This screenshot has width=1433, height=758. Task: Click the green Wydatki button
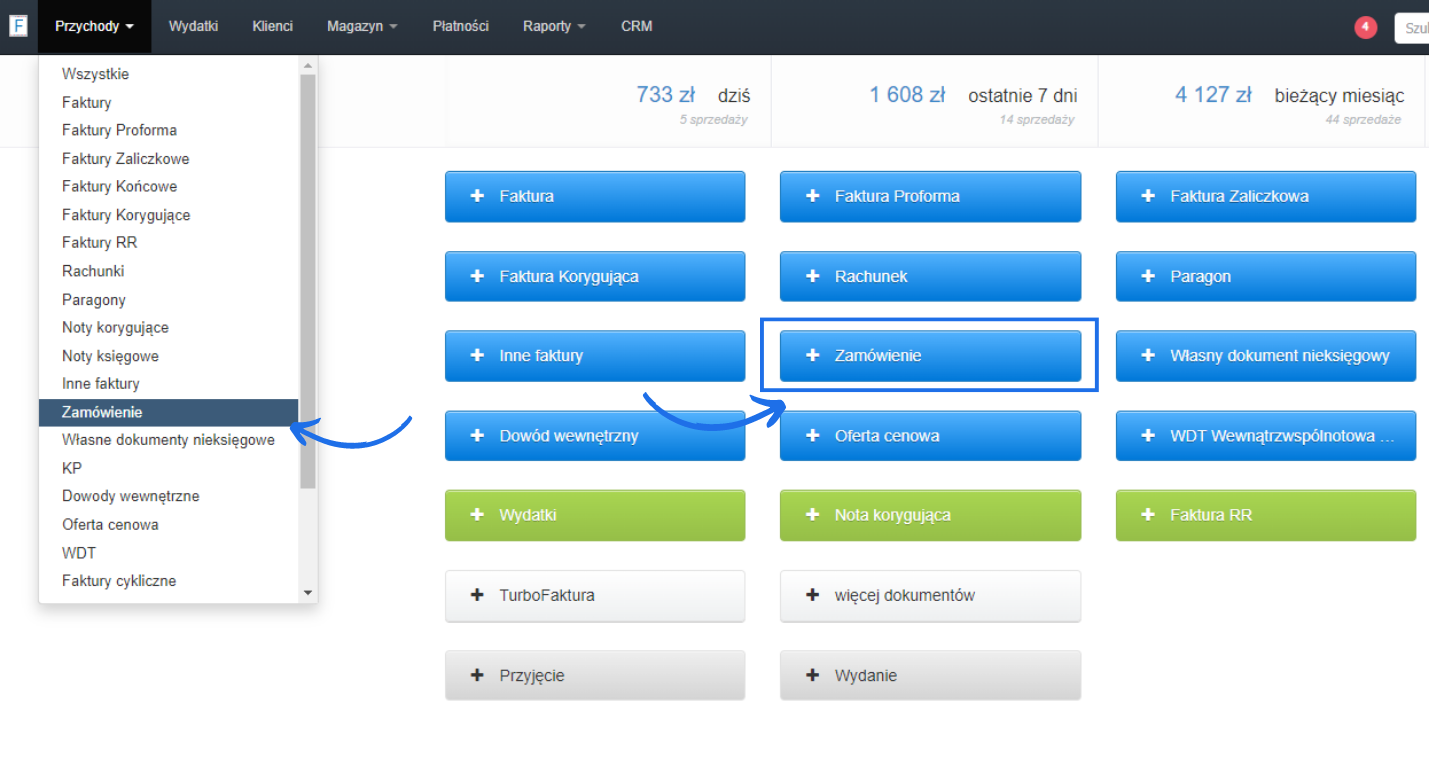595,515
